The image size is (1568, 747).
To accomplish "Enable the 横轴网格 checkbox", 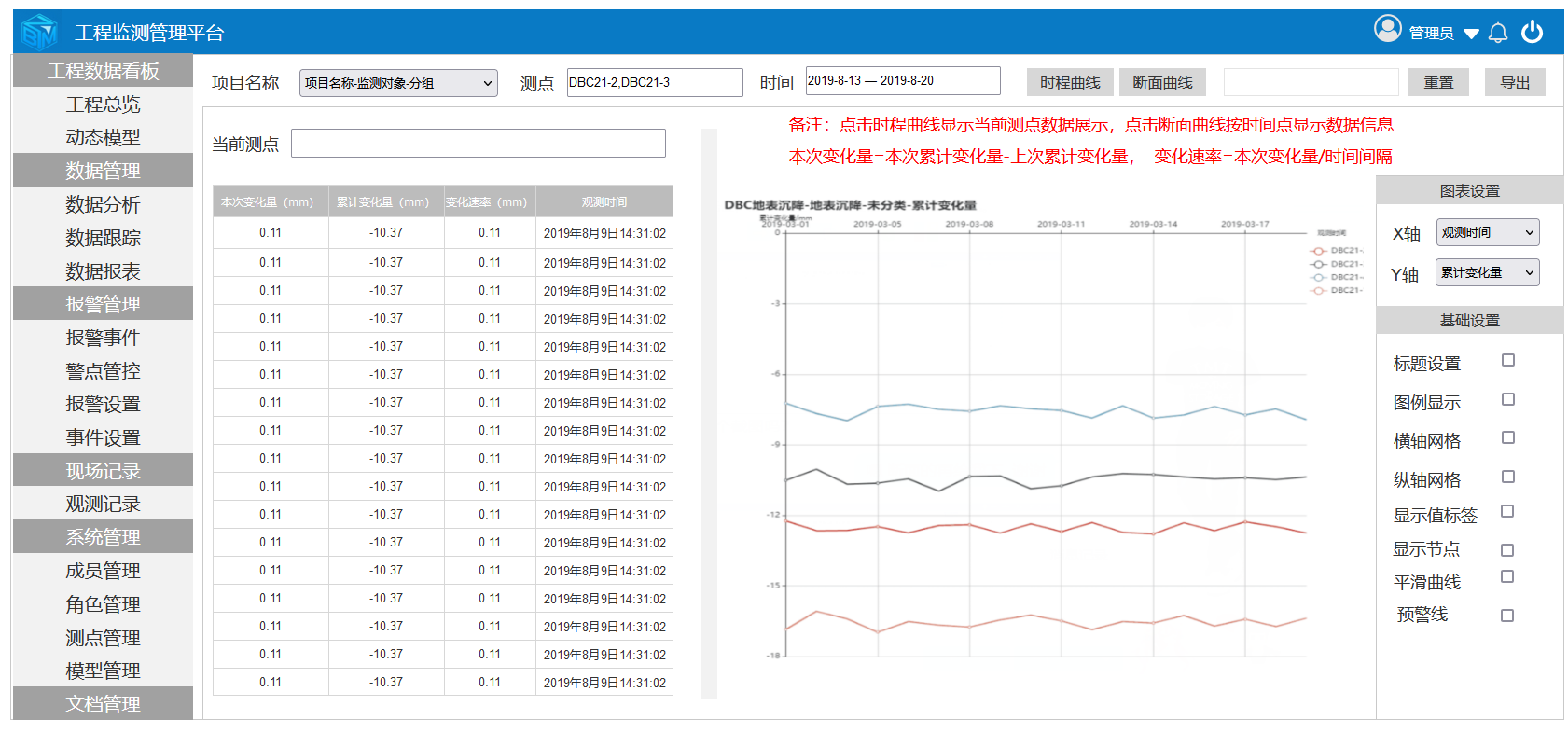I will click(1507, 437).
